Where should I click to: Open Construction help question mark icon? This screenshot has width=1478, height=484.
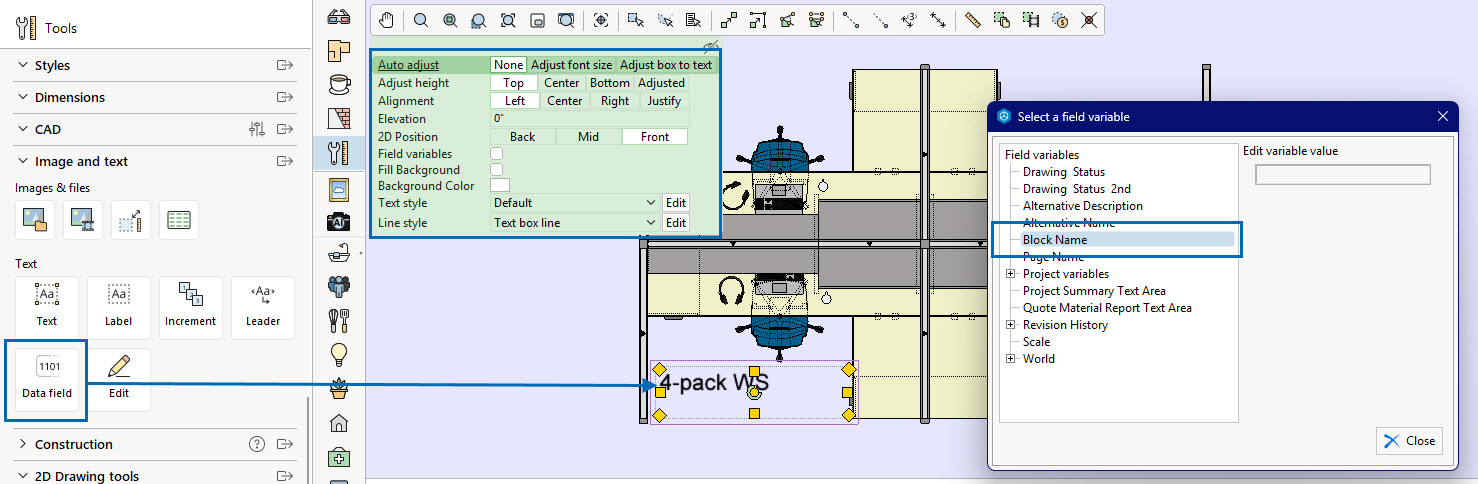coord(257,444)
